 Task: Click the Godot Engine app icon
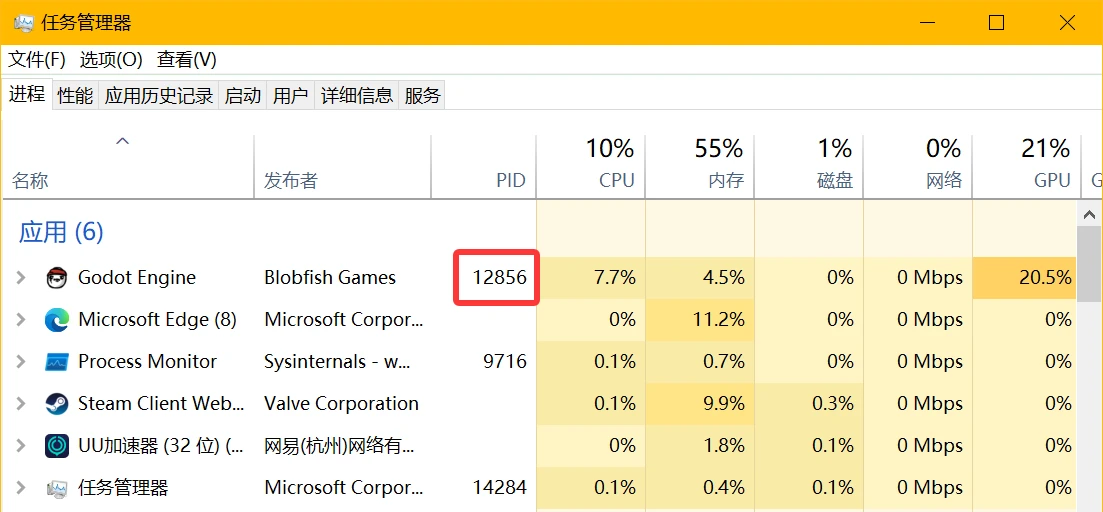56,278
